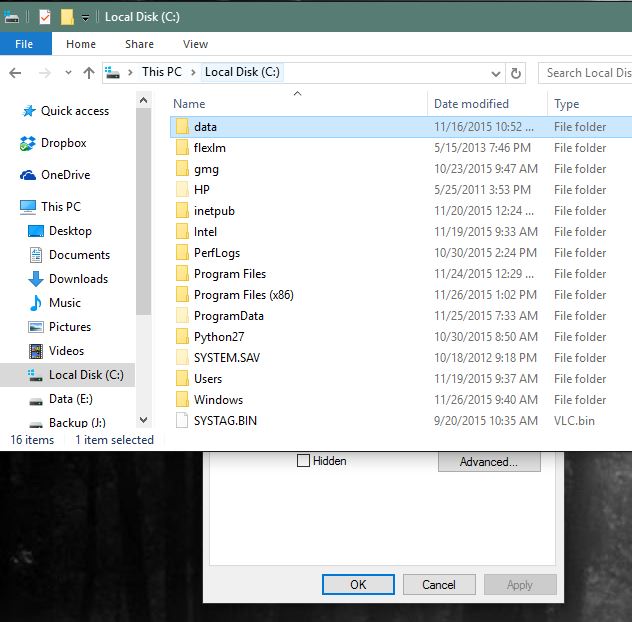Select the Program Files (x86) folder icon
Screen dimensions: 632x622
click(x=182, y=294)
